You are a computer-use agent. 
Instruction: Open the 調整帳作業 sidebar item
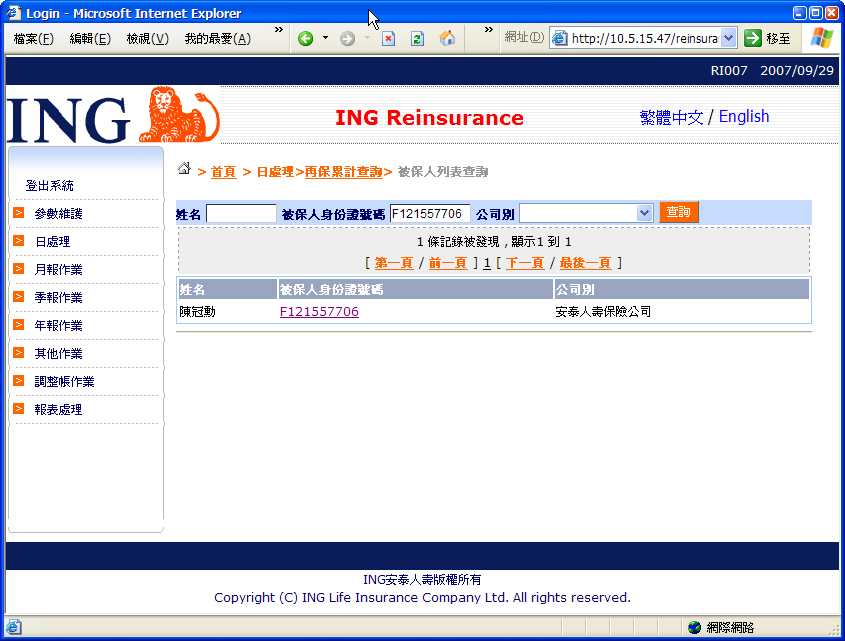[x=64, y=382]
